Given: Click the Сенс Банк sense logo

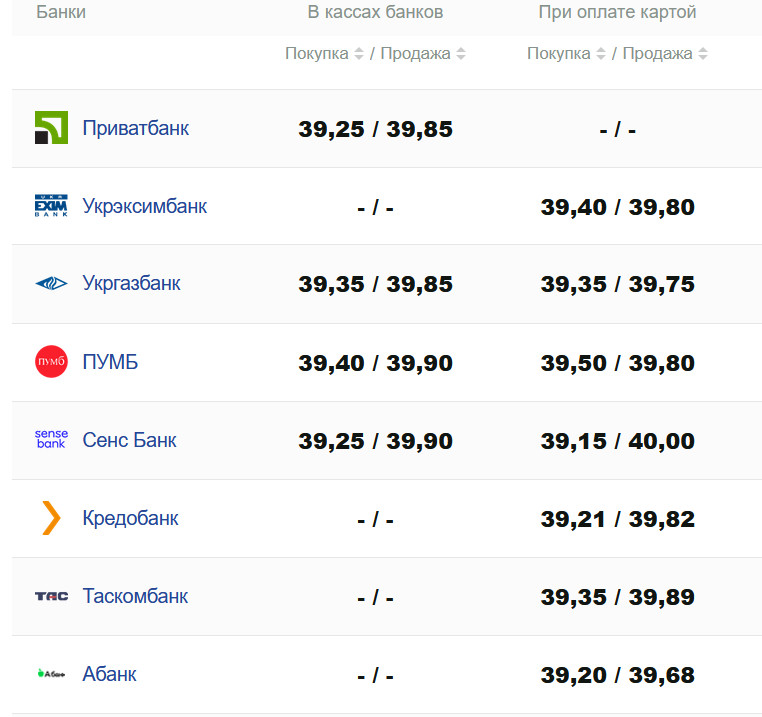Looking at the screenshot, I should click(51, 440).
